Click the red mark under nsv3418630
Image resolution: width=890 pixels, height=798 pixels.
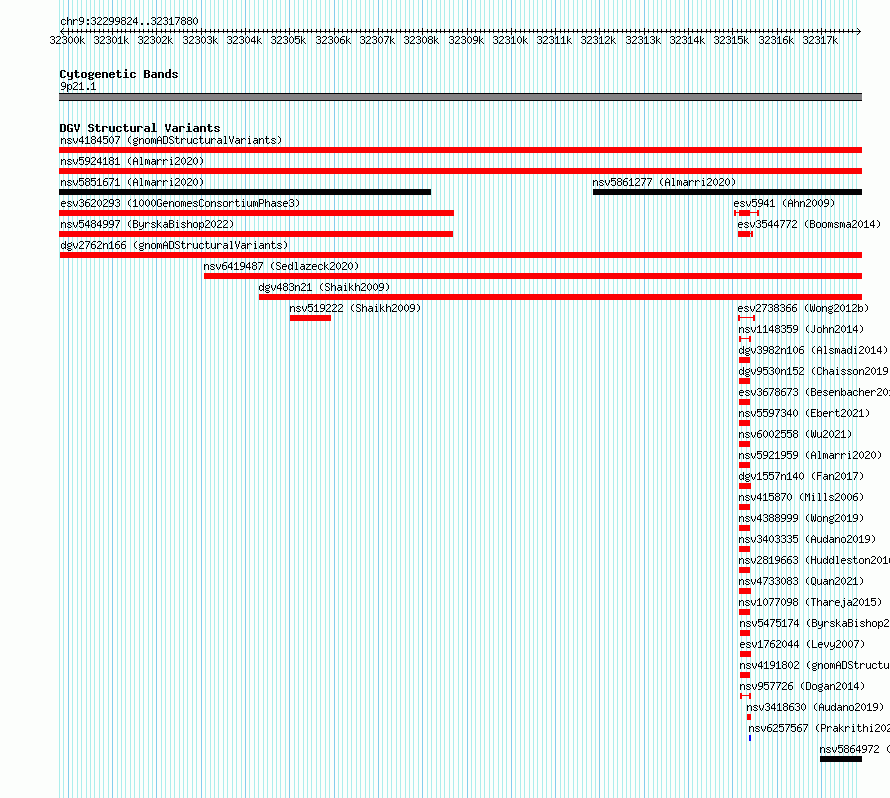749,717
